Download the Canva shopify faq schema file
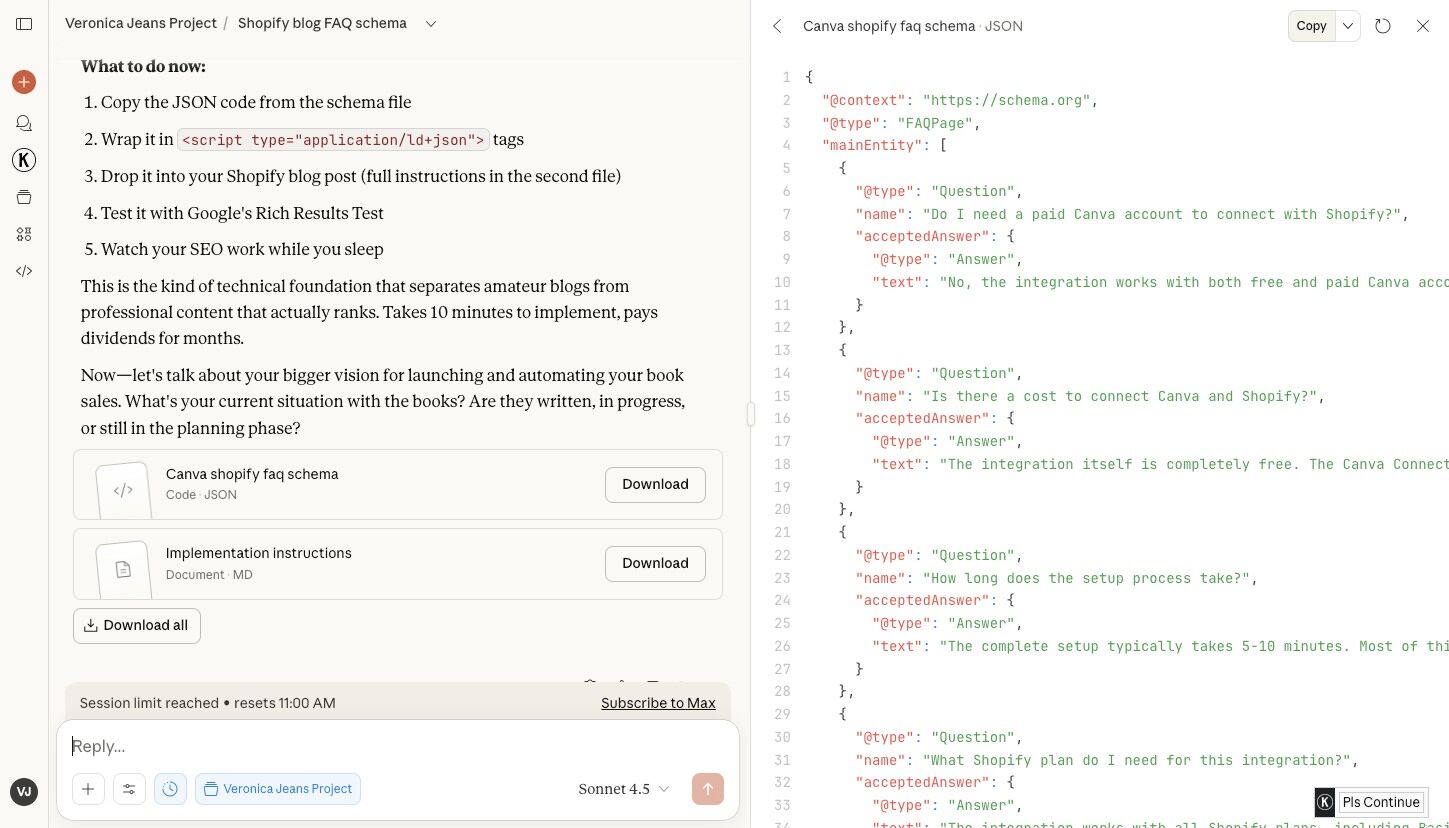The width and height of the screenshot is (1449, 828). tap(655, 484)
